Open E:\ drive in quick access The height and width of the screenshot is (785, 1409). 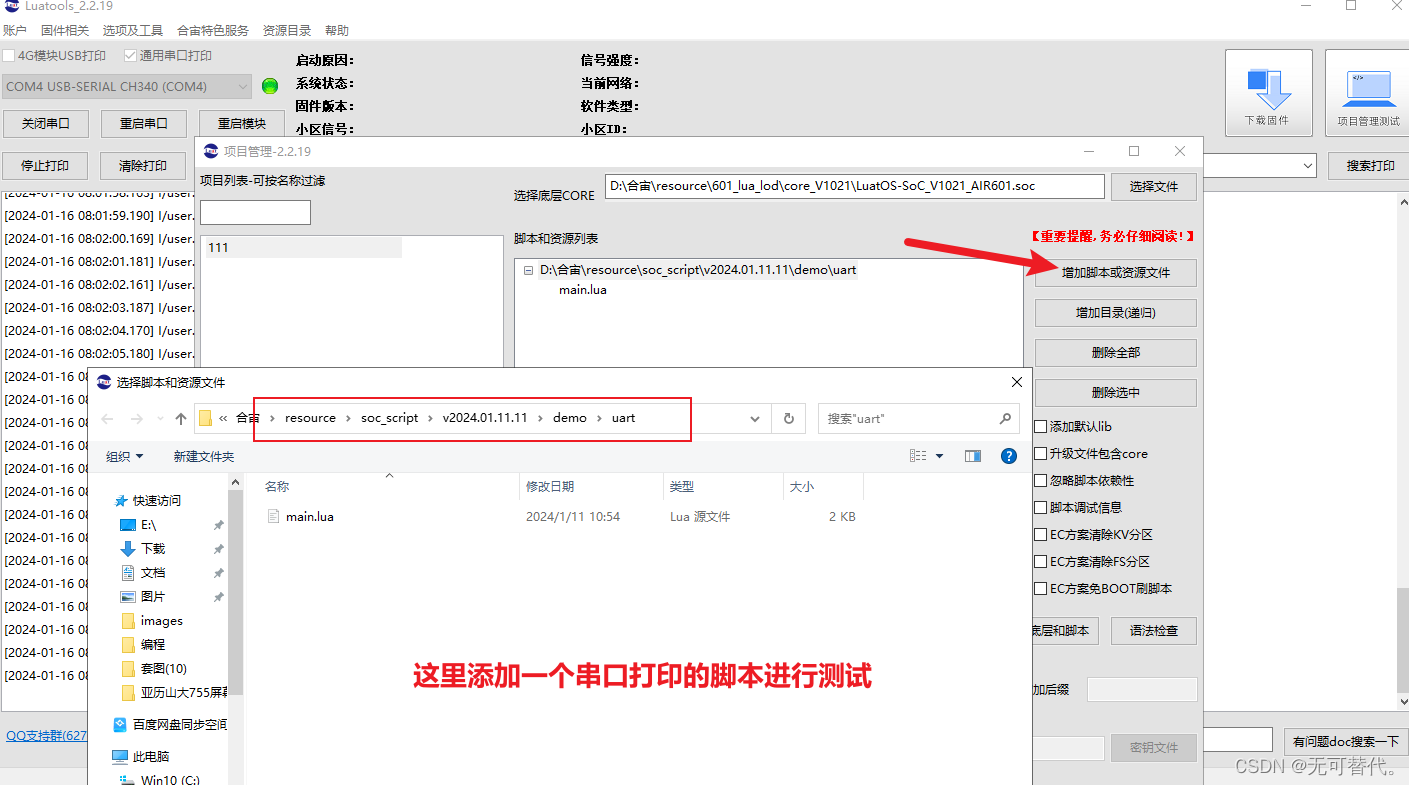(x=148, y=525)
